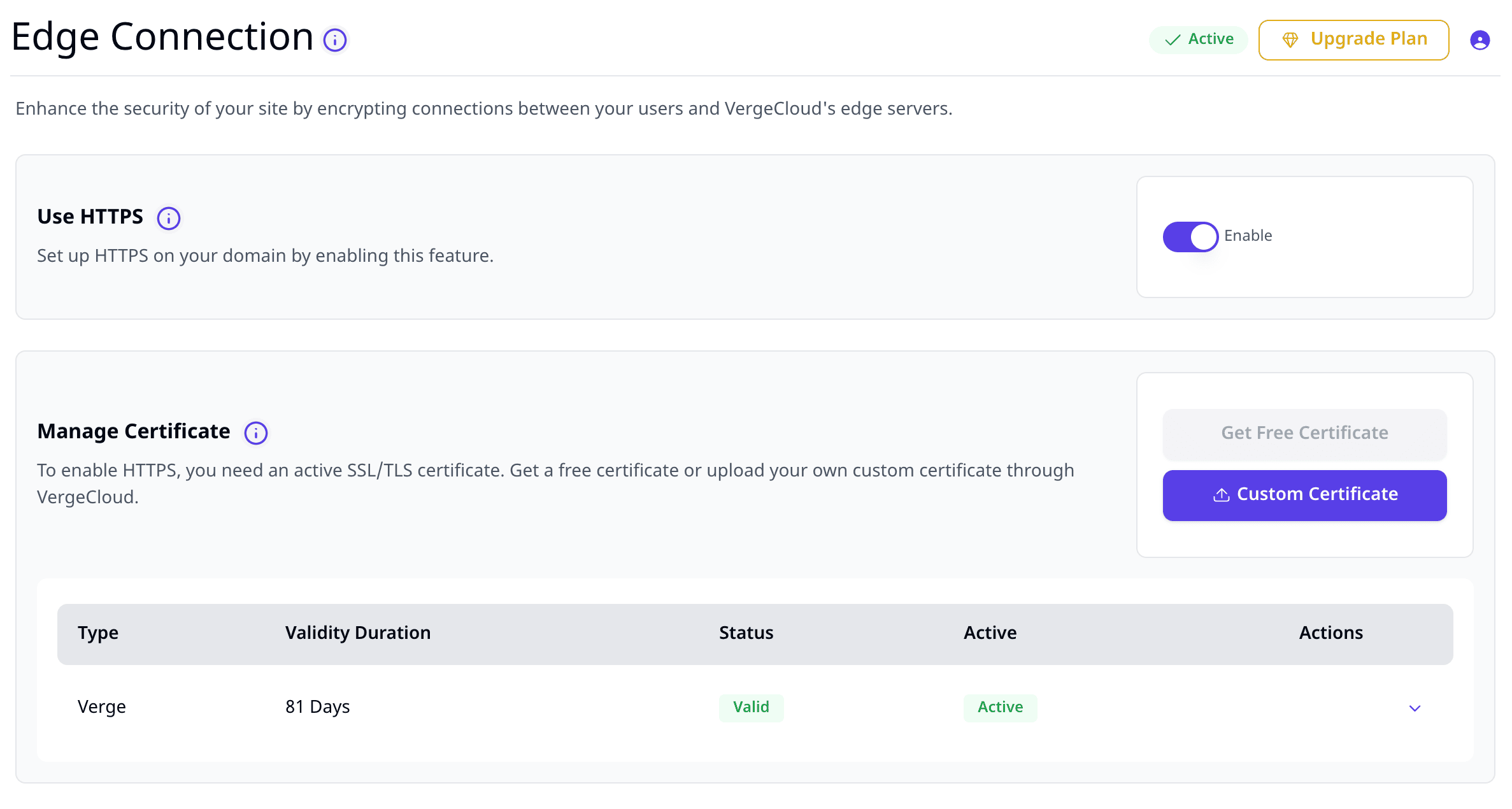This screenshot has height=809, width=1512.
Task: Click the Active column header
Action: click(990, 633)
